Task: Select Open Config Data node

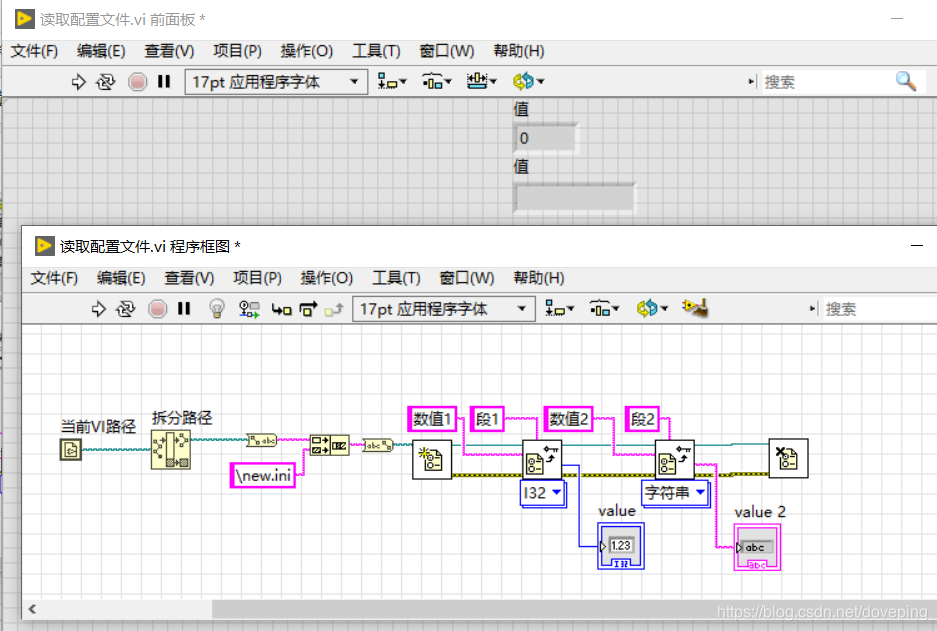Action: click(x=432, y=460)
